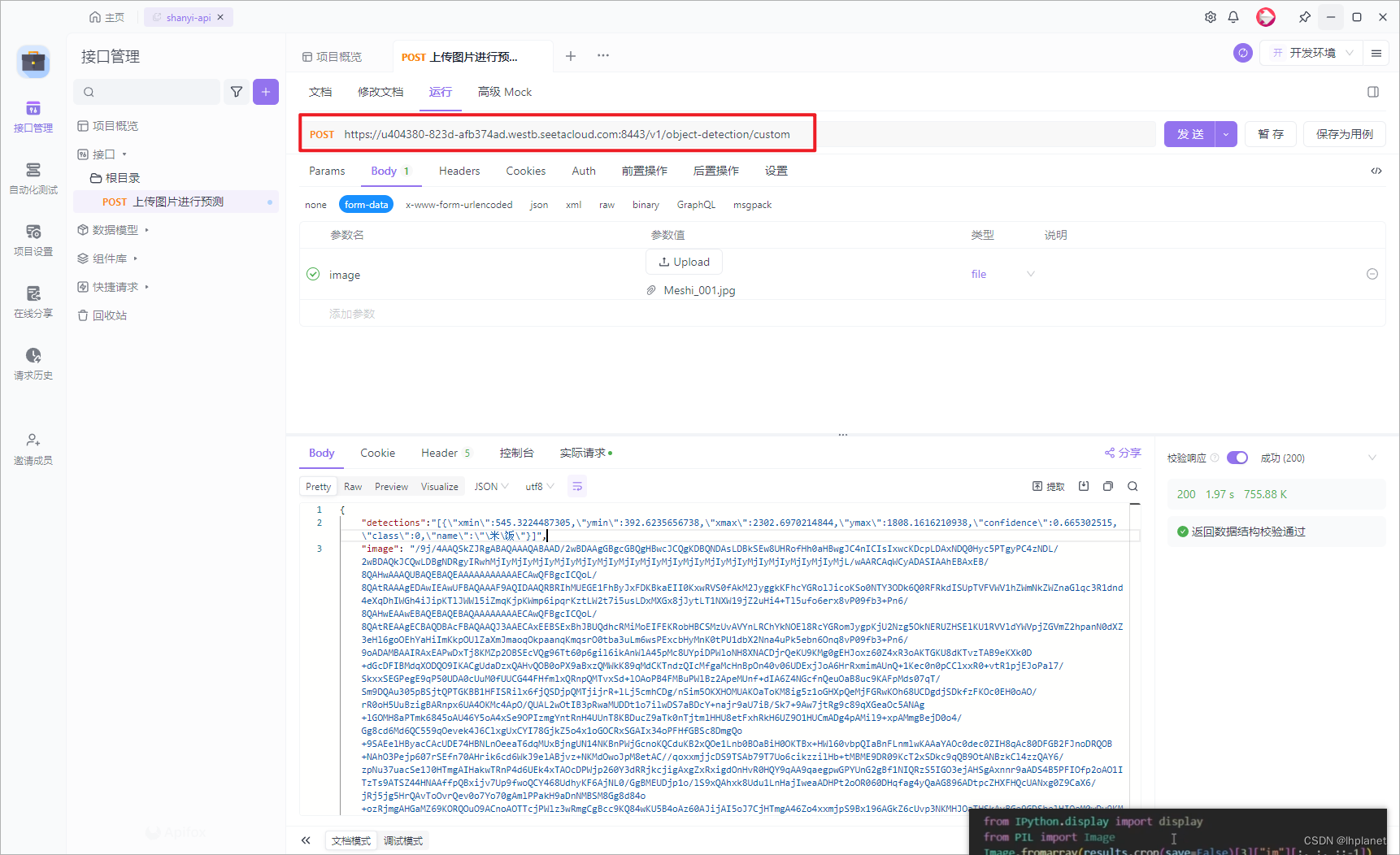Open the code generation icon
Viewport: 1400px width, 855px height.
point(1376,171)
